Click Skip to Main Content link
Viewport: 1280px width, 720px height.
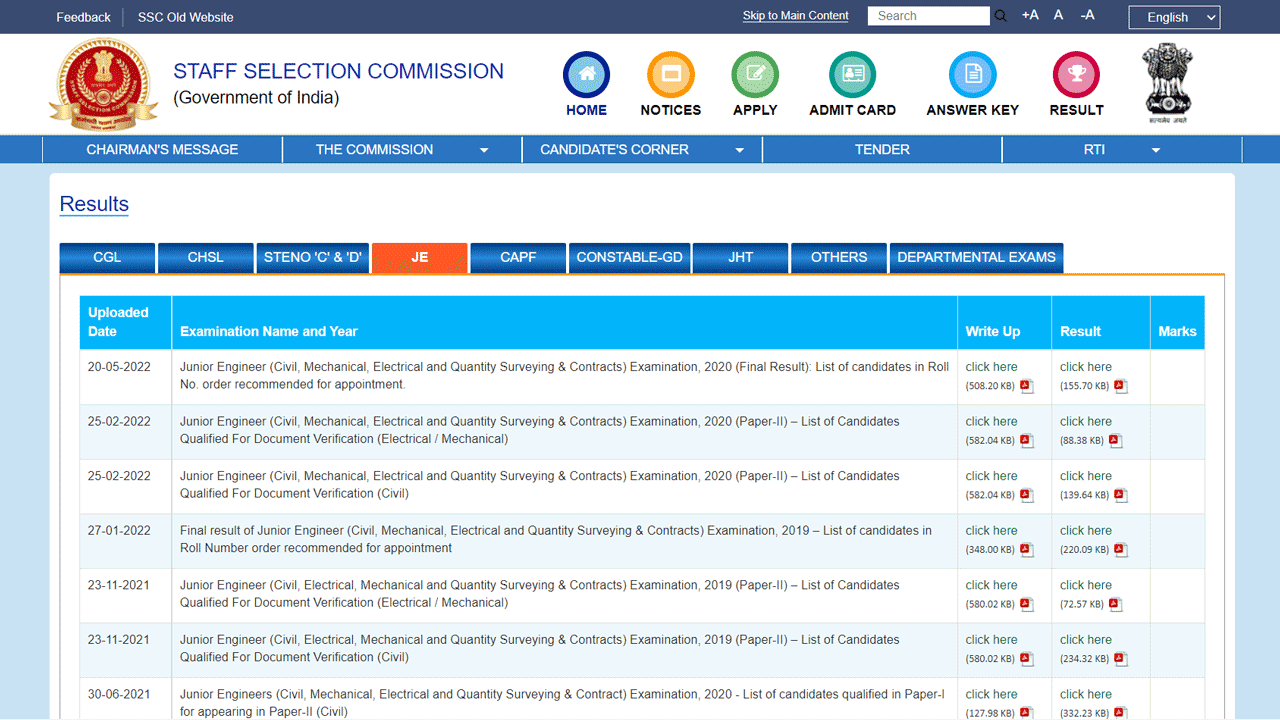795,16
